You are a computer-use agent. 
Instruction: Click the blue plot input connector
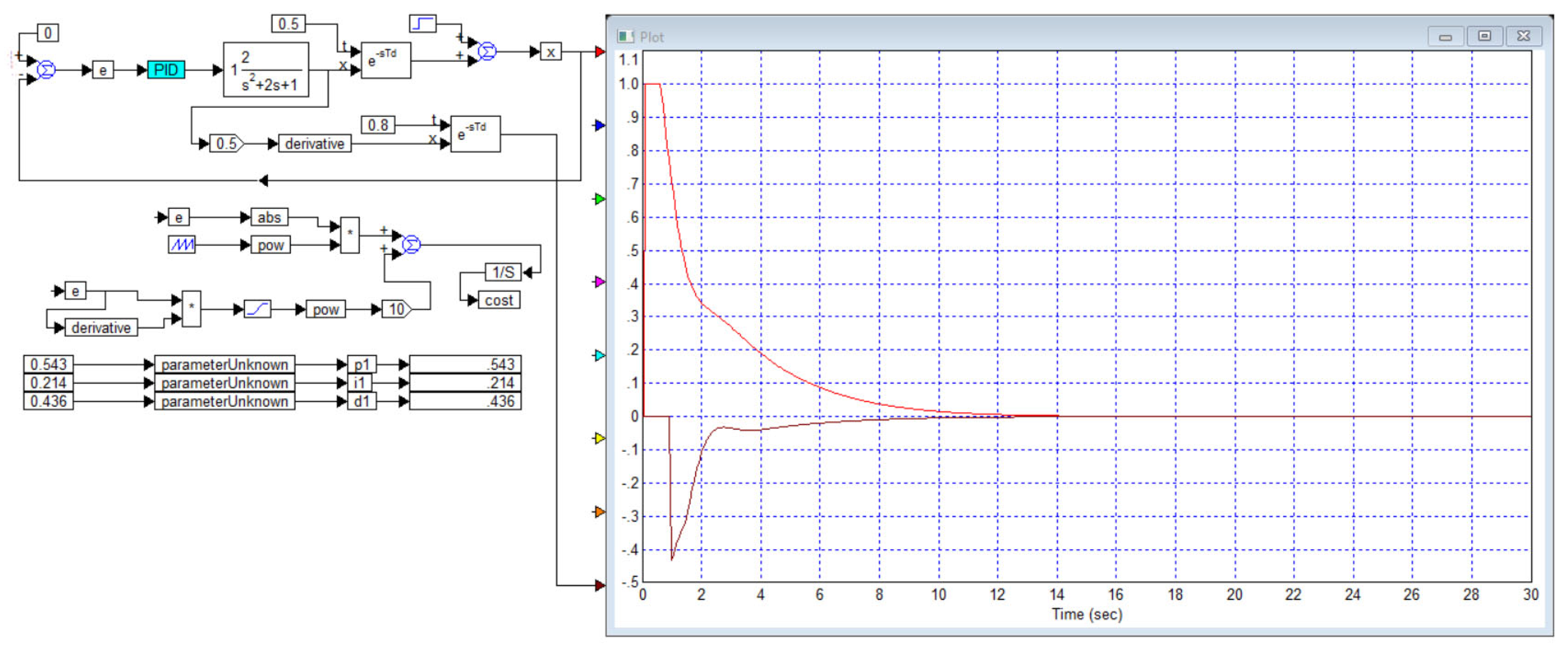click(x=599, y=125)
